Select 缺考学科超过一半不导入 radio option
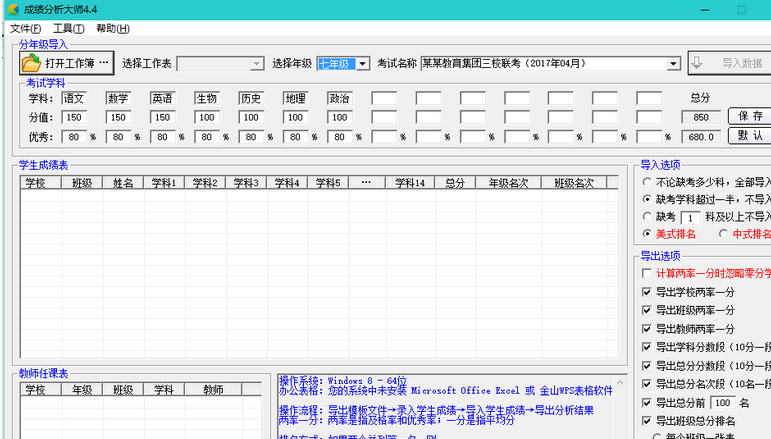Screen dimensions: 771x439 [647, 199]
